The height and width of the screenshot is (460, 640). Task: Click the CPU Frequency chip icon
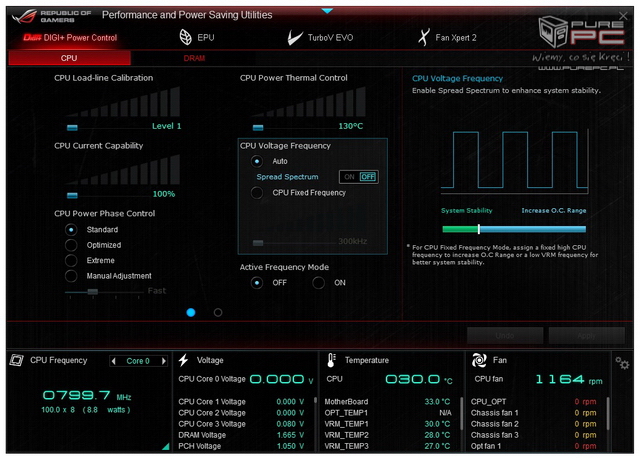(x=17, y=360)
